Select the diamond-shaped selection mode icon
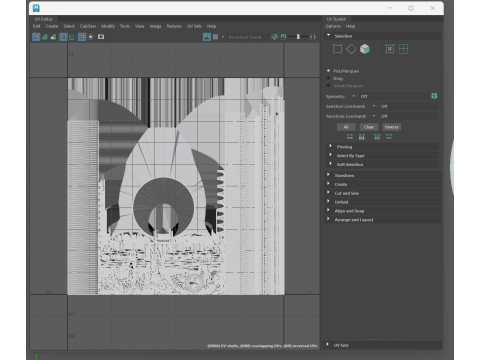The height and width of the screenshot is (360, 480). coord(351,49)
